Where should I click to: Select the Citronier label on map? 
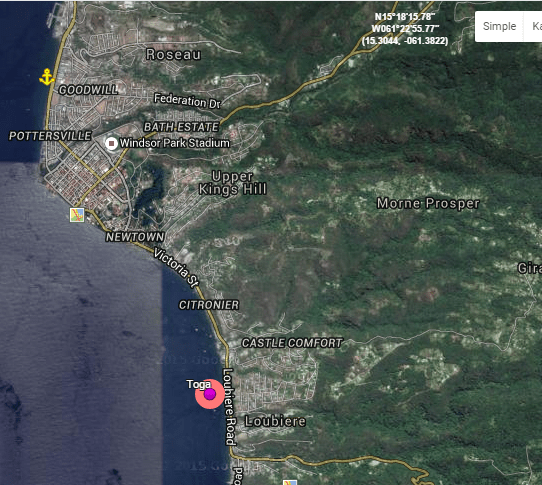point(209,305)
